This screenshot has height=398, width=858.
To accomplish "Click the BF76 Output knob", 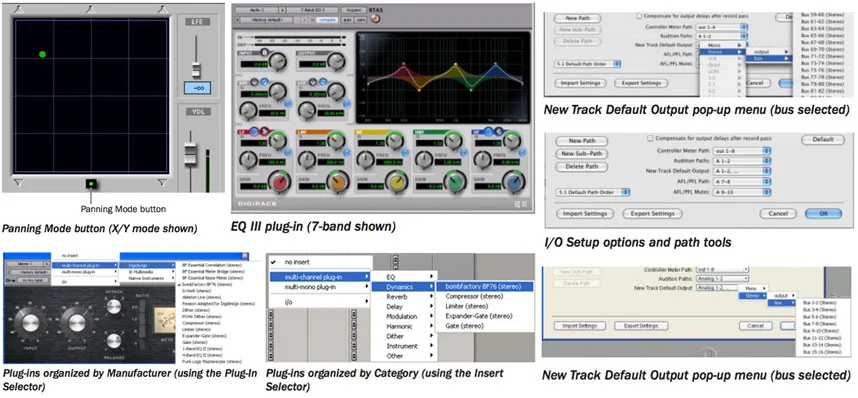I will click(77, 324).
